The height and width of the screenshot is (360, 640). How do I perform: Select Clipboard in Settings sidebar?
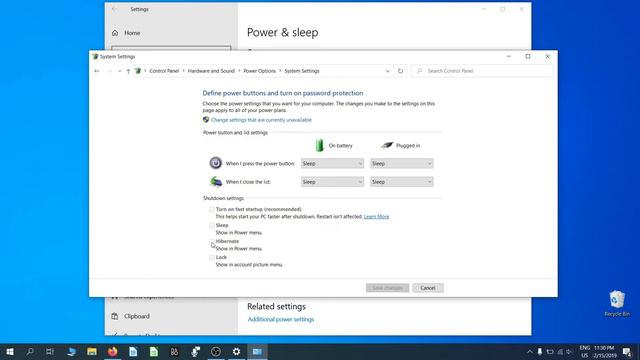click(137, 316)
